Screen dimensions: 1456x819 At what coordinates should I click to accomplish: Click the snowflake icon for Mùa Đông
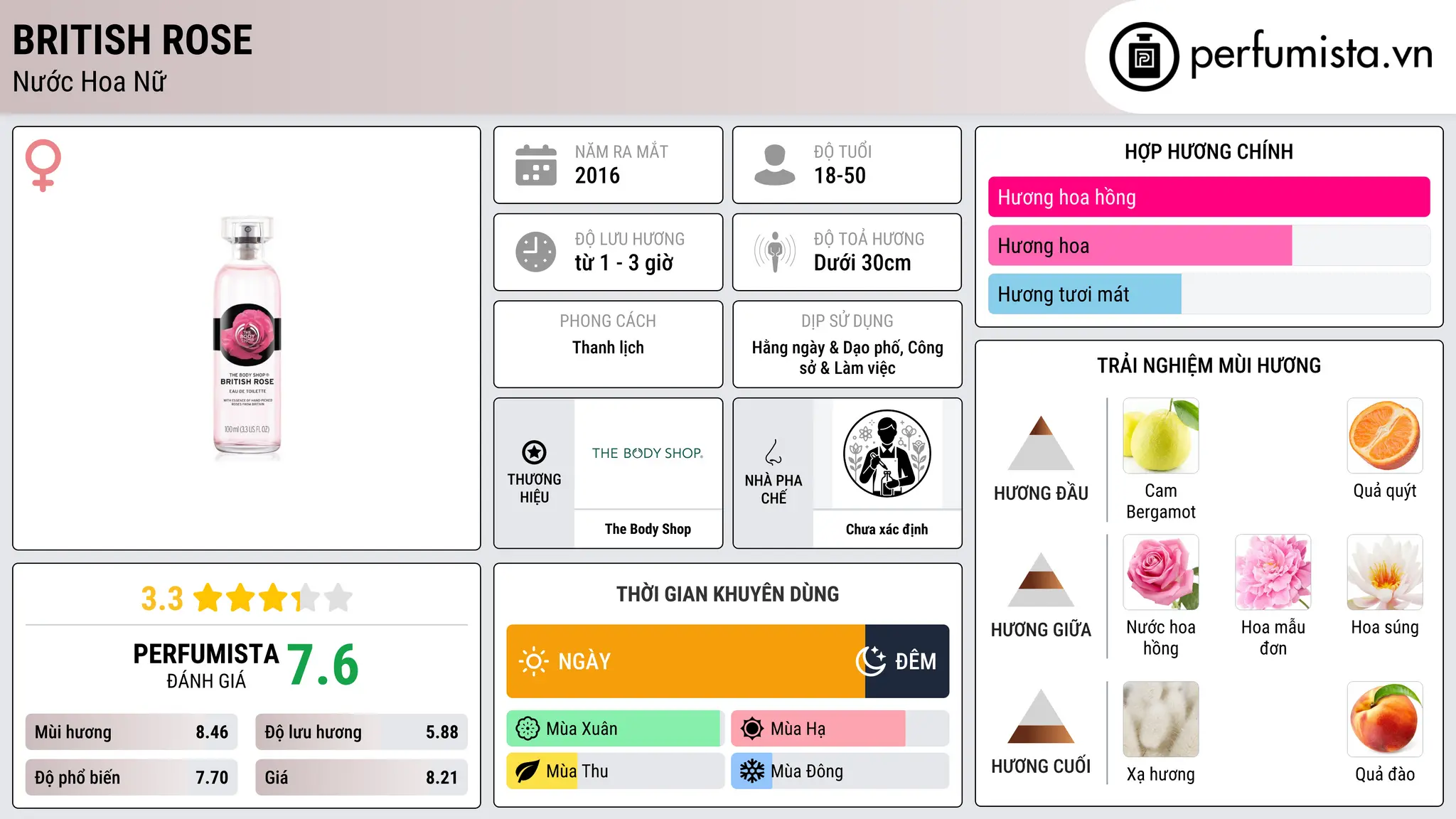(x=752, y=771)
